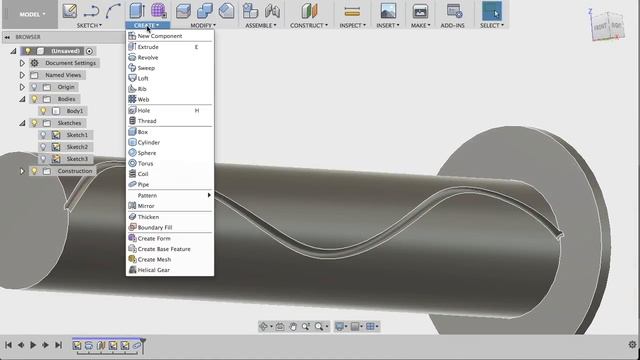Click the first sketch feature in timeline
The width and height of the screenshot is (640, 360).
pyautogui.click(x=77, y=346)
